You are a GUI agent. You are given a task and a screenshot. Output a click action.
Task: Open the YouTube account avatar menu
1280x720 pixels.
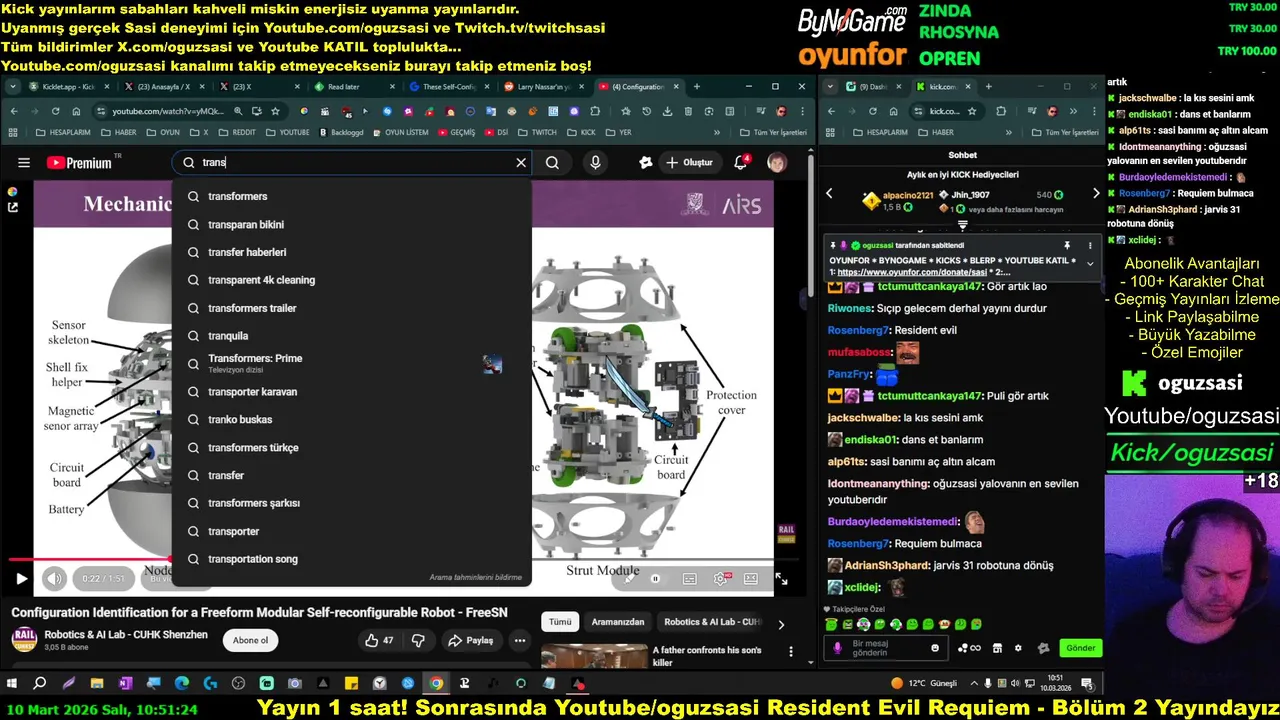click(x=777, y=162)
